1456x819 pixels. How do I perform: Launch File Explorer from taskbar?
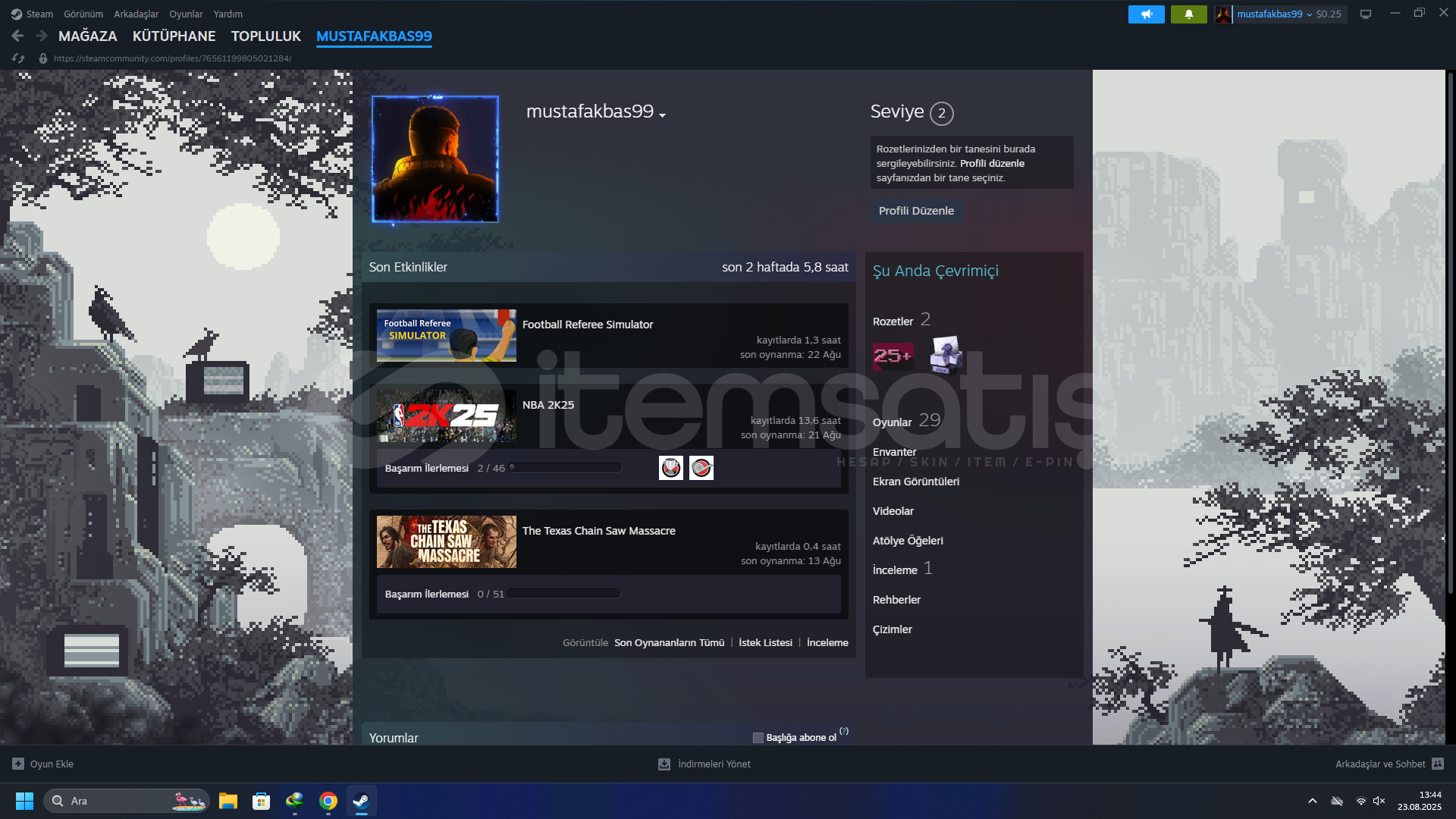pos(228,801)
